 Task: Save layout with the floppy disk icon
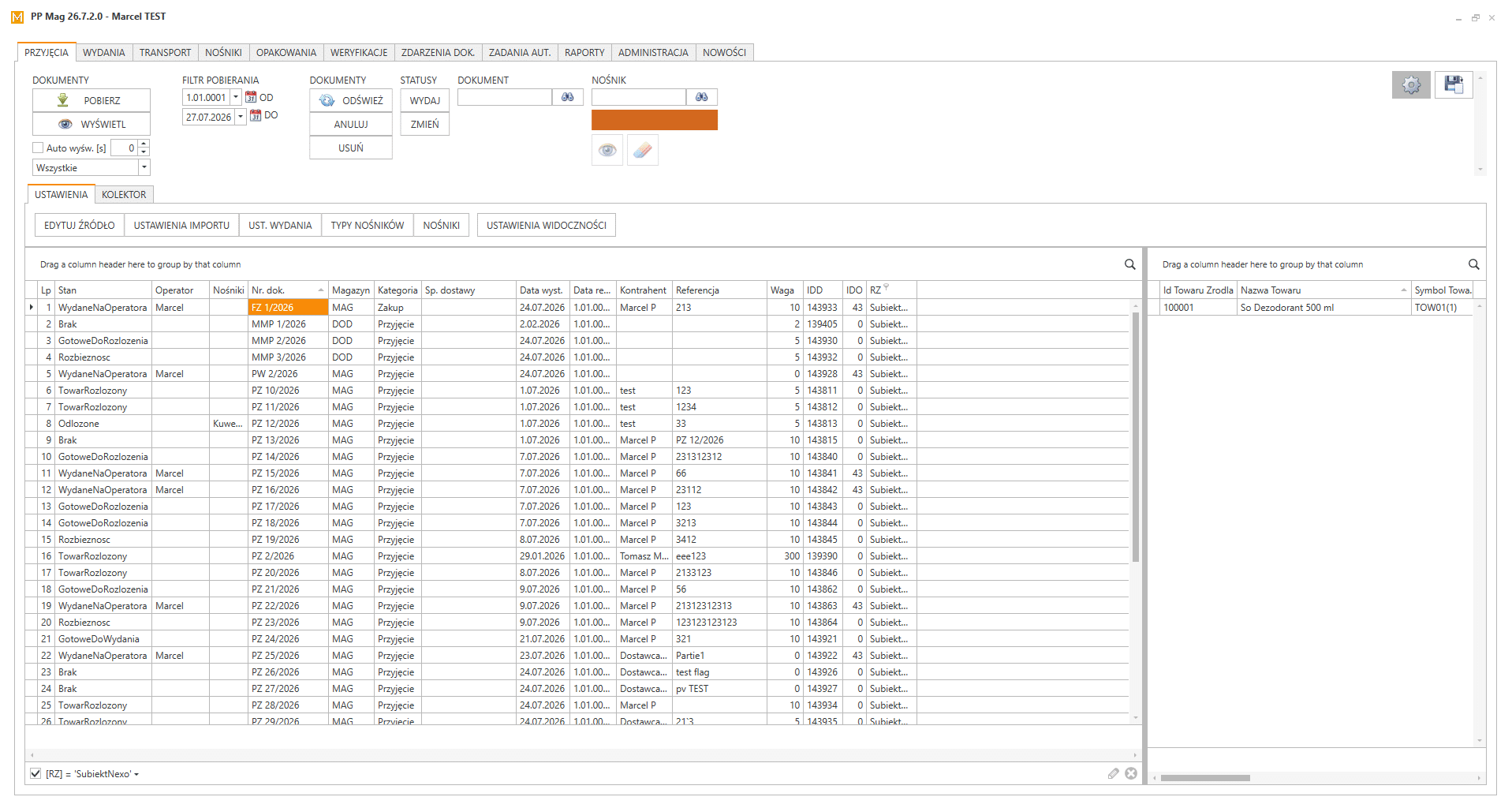1454,84
